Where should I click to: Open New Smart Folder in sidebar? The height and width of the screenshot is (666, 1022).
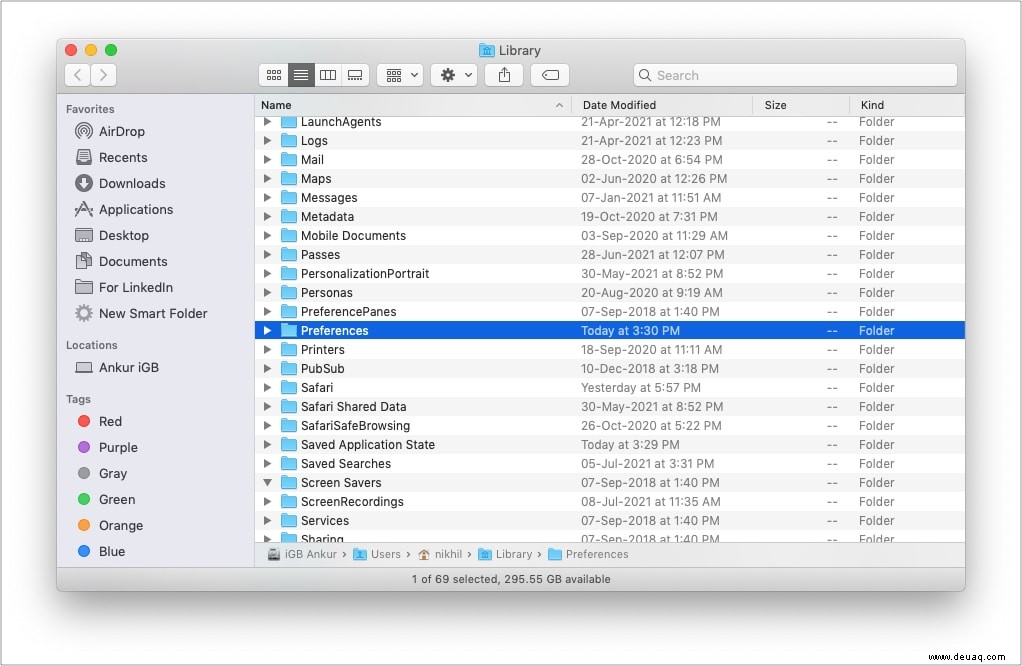141,314
